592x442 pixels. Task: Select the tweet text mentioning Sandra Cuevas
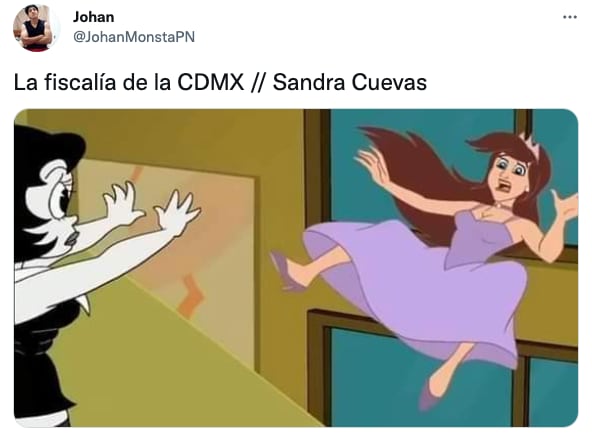(x=220, y=82)
